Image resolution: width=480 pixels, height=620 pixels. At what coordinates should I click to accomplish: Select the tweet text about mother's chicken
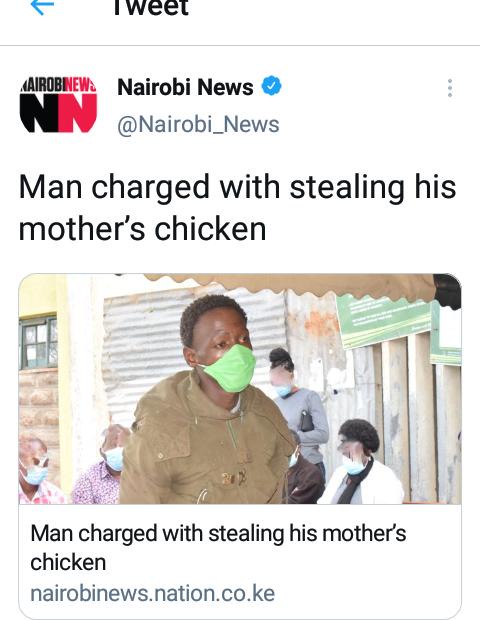[x=237, y=208]
